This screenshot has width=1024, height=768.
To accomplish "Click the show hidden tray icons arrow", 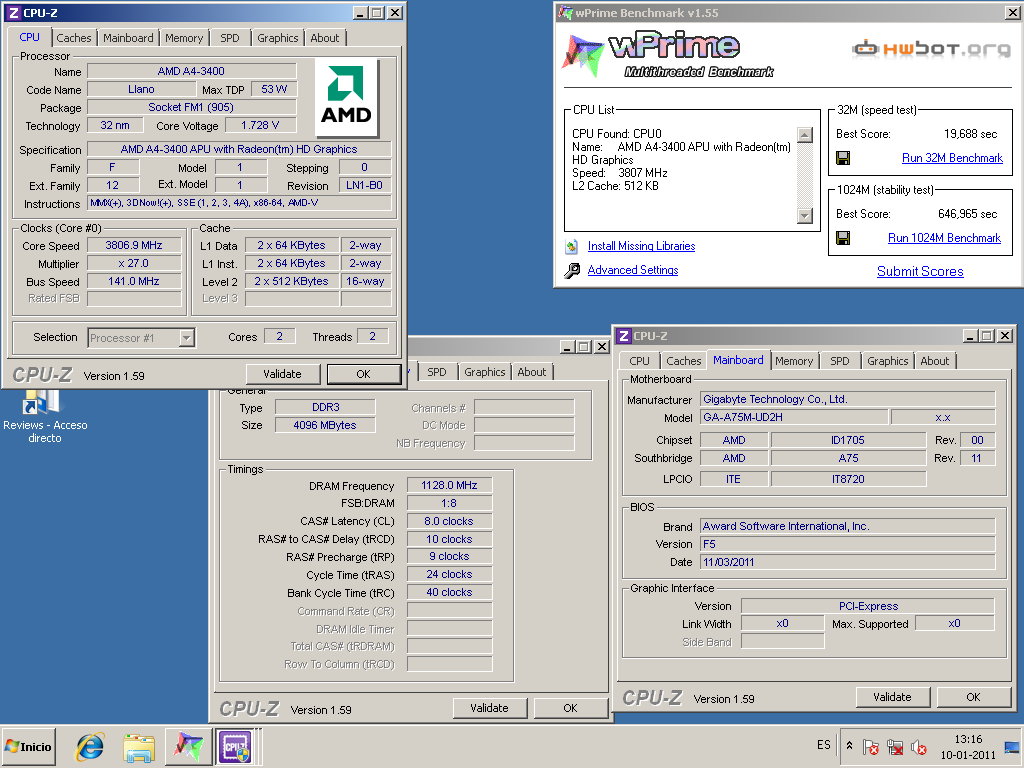I will pyautogui.click(x=849, y=745).
